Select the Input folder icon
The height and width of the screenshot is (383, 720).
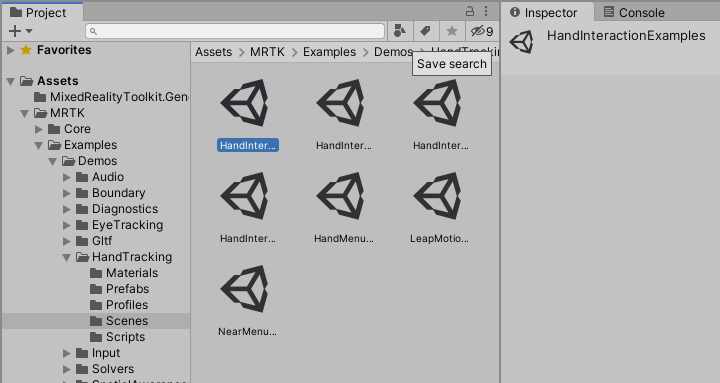point(82,353)
